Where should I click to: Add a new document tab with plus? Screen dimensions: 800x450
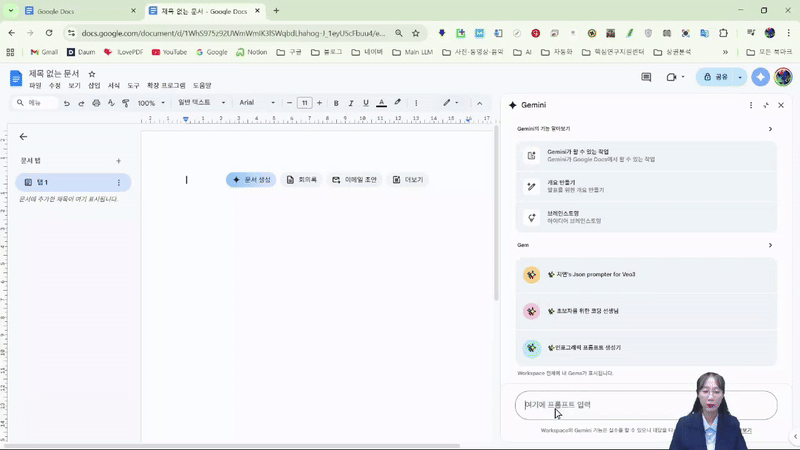click(118, 161)
